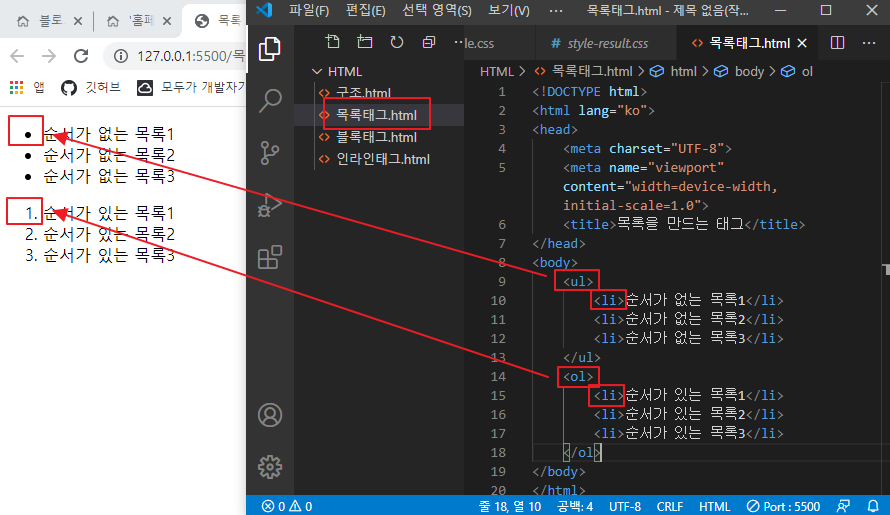Click New Folder icon in explorer
The width and height of the screenshot is (890, 515).
pyautogui.click(x=364, y=42)
